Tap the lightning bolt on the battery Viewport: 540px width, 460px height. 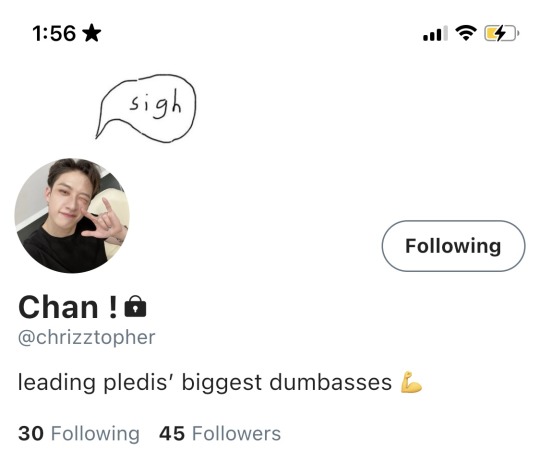[x=499, y=33]
